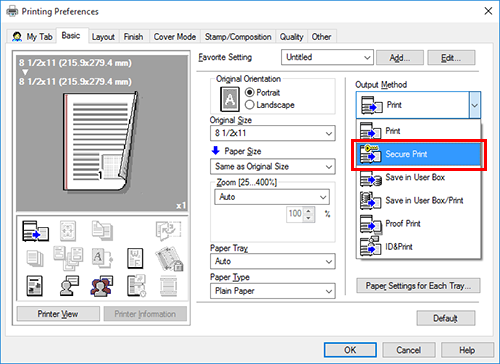Click the Proof Print printer icon
This screenshot has width=500, height=364.
tap(370, 224)
